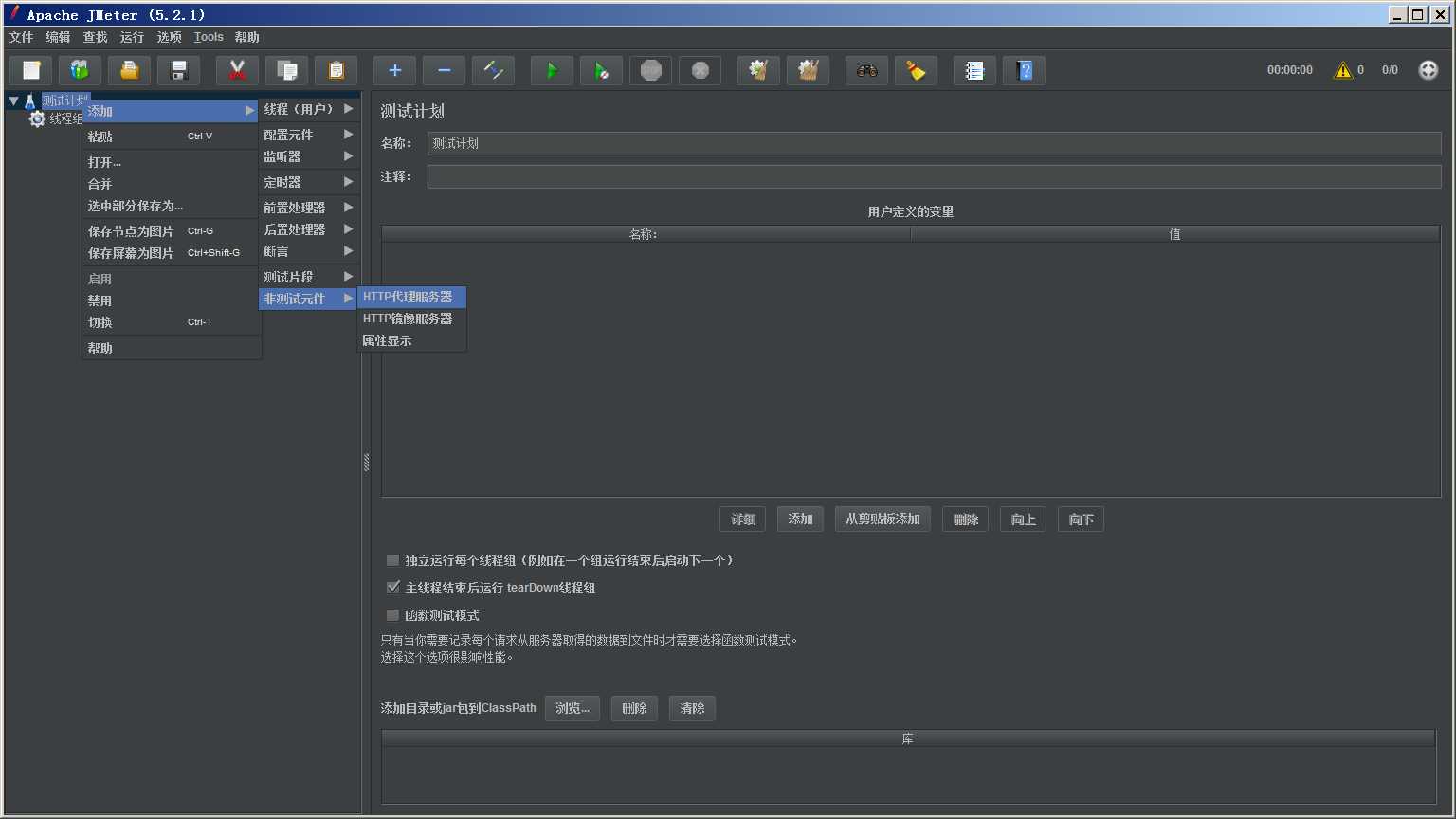Open the 文件 menu
Viewport: 1456px width, 819px height.
tap(21, 37)
